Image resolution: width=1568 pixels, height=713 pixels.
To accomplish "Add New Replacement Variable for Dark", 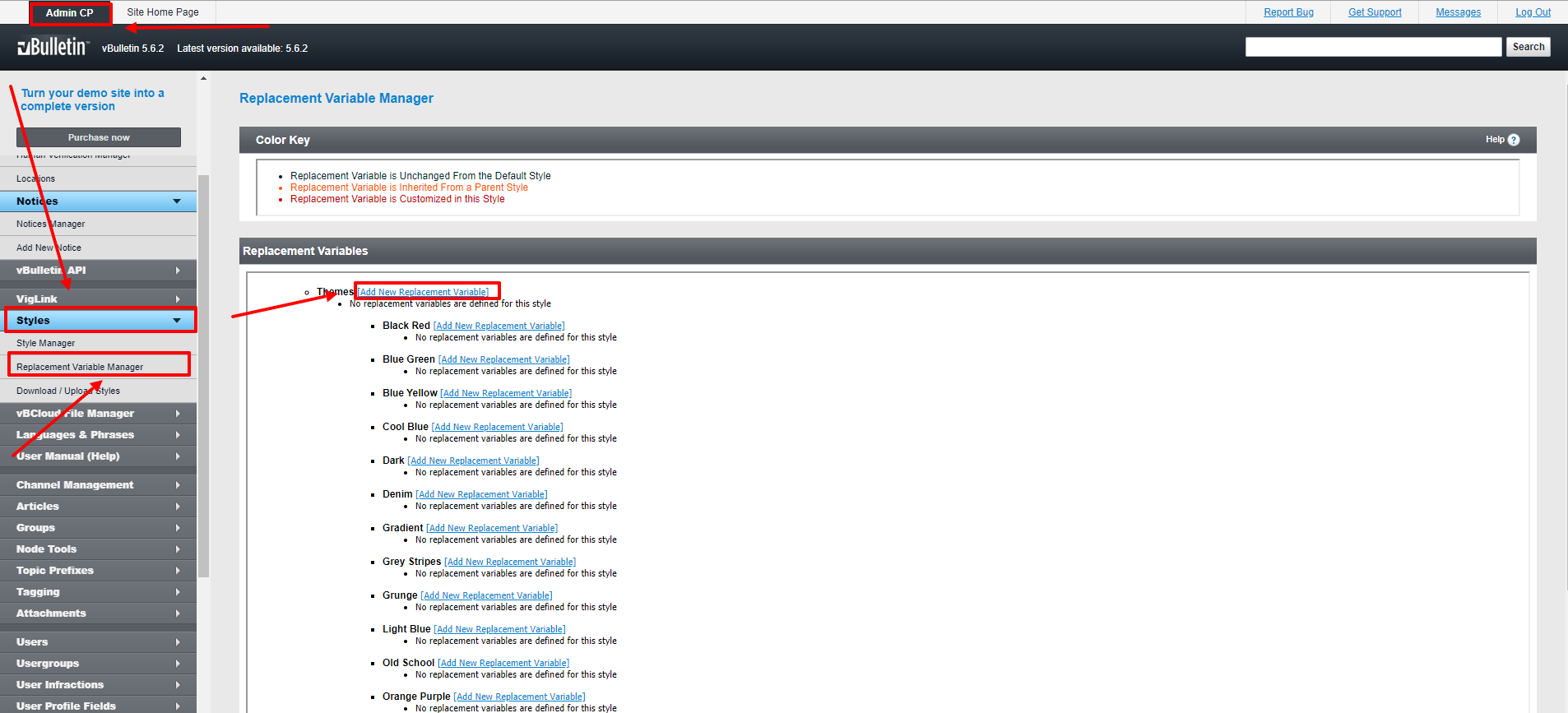I will [x=473, y=461].
